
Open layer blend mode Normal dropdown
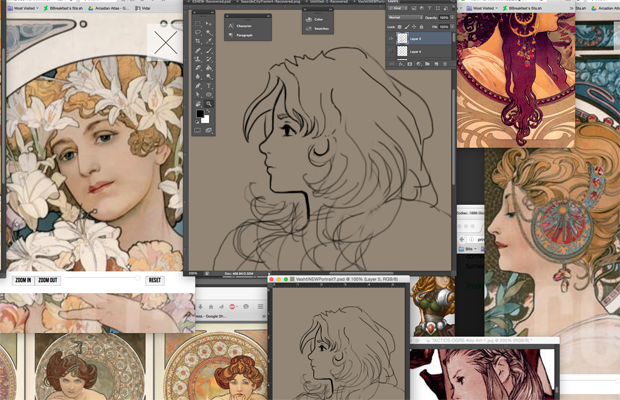pyautogui.click(x=405, y=17)
